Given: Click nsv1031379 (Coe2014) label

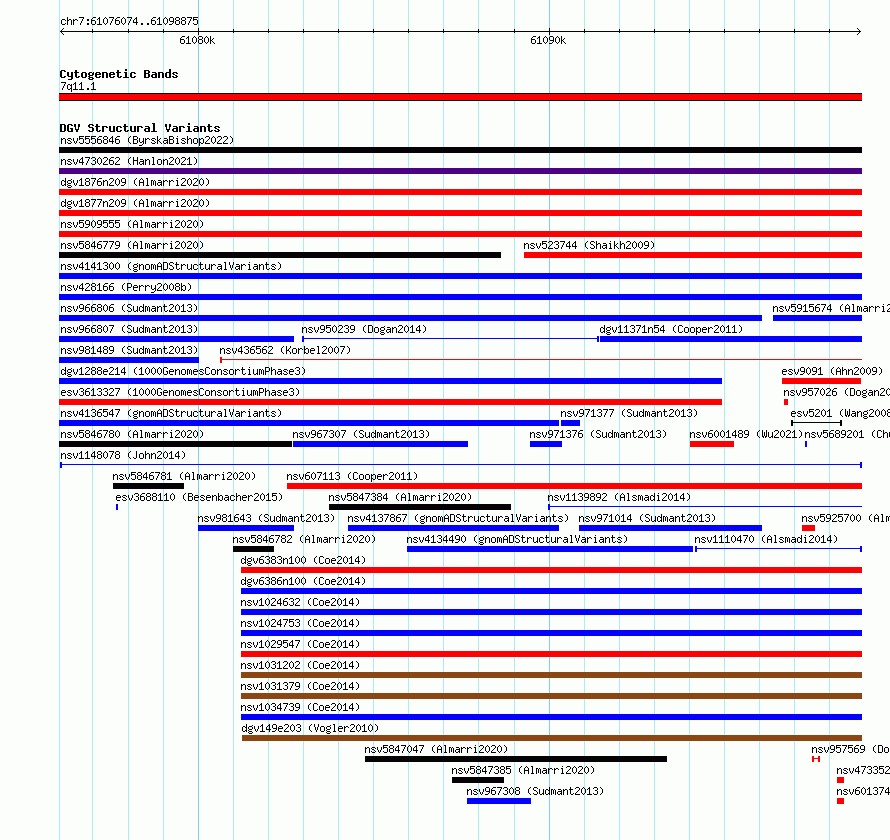Looking at the screenshot, I should coord(300,686).
